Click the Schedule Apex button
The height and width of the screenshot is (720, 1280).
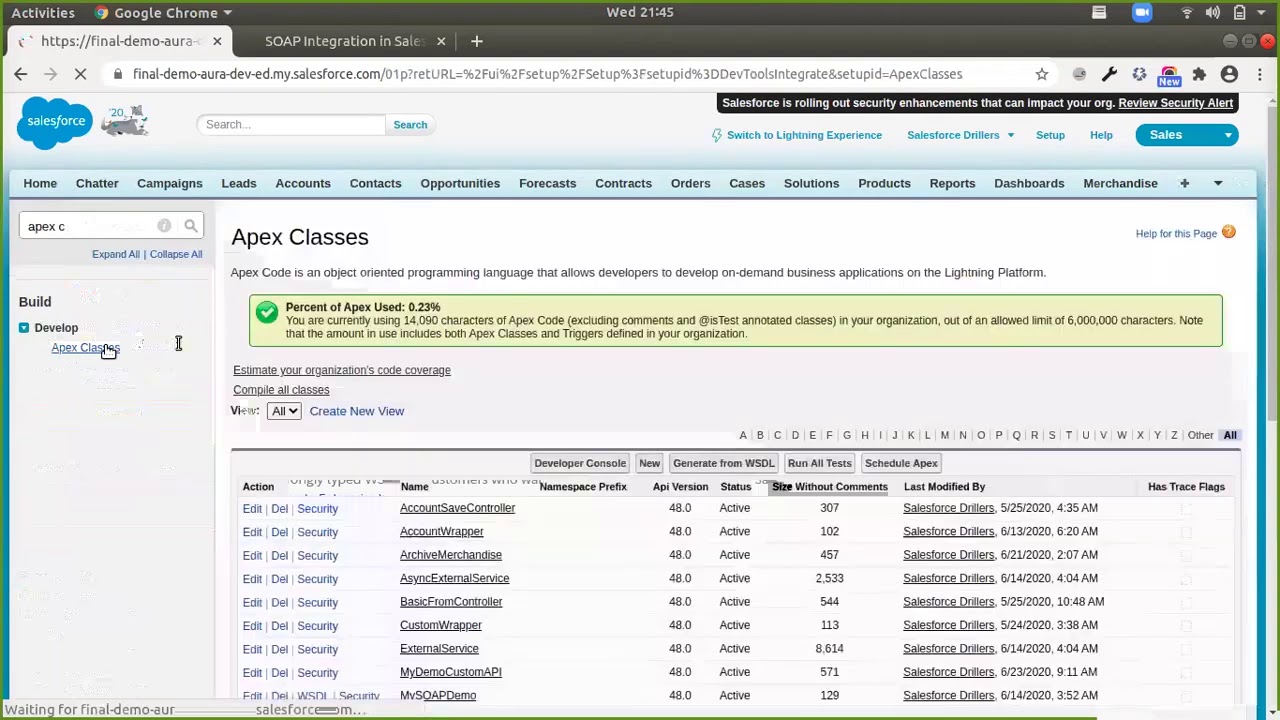(x=901, y=463)
